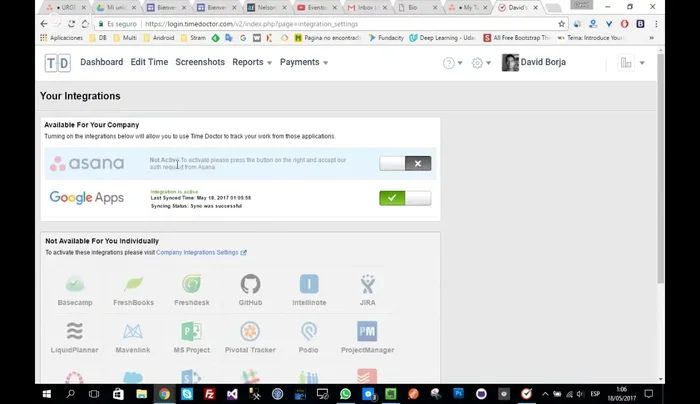Open Company Integrations Settings link
This screenshot has width=700, height=404.
[201, 253]
